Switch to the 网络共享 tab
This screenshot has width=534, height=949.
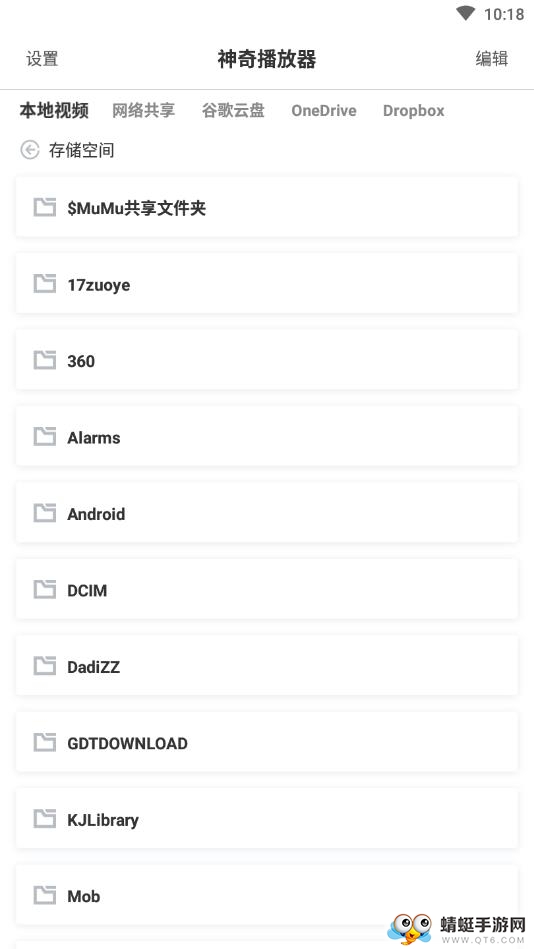coord(143,110)
